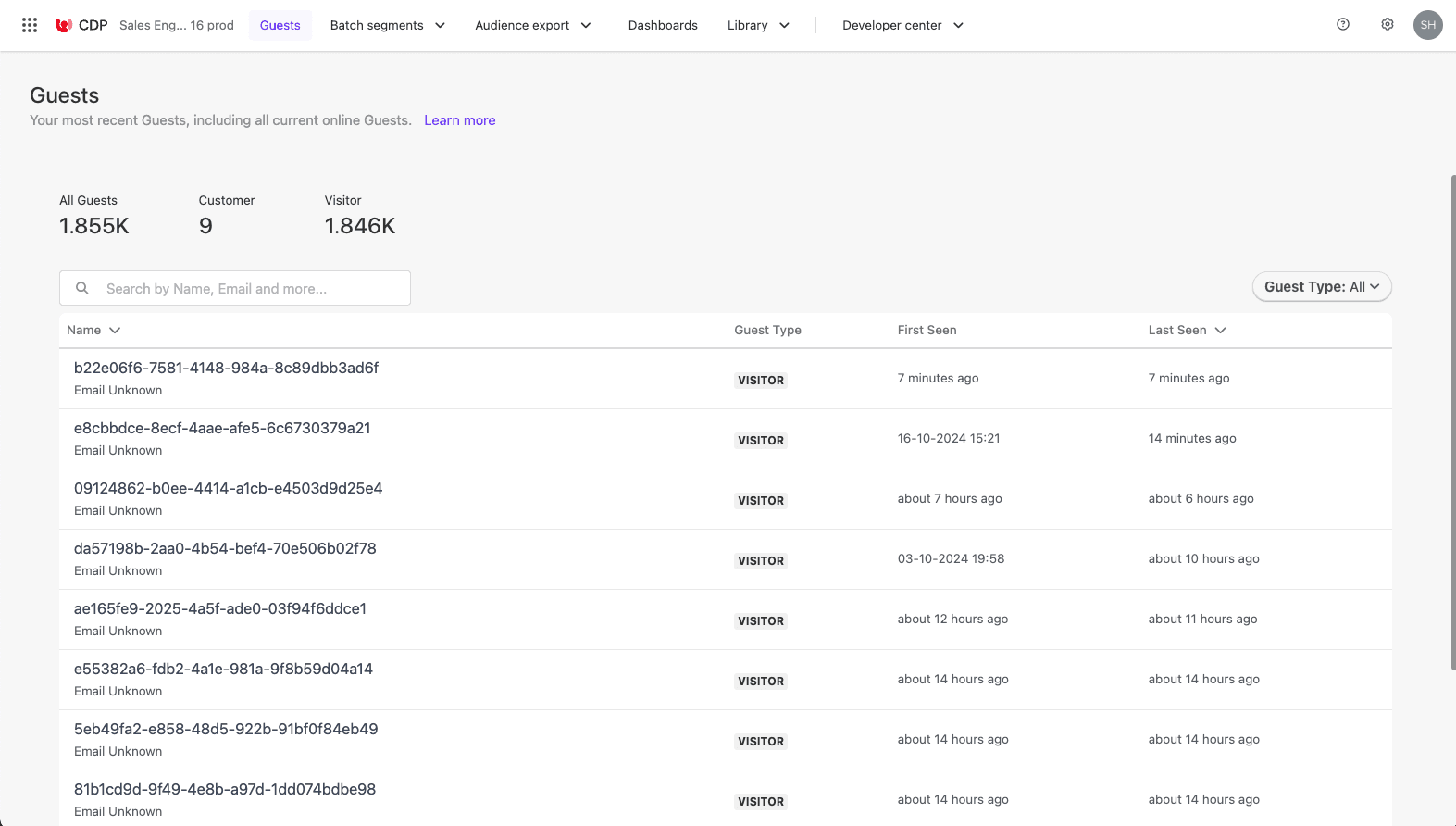Expand the Batch segments menu

coord(387,25)
